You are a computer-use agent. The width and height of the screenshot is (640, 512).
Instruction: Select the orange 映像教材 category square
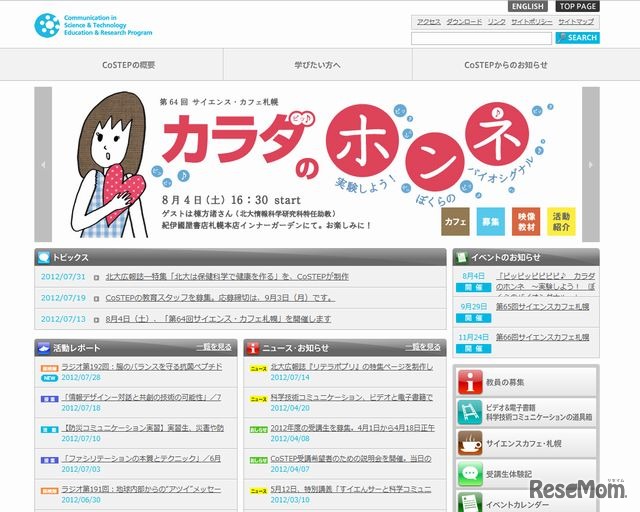coord(526,222)
